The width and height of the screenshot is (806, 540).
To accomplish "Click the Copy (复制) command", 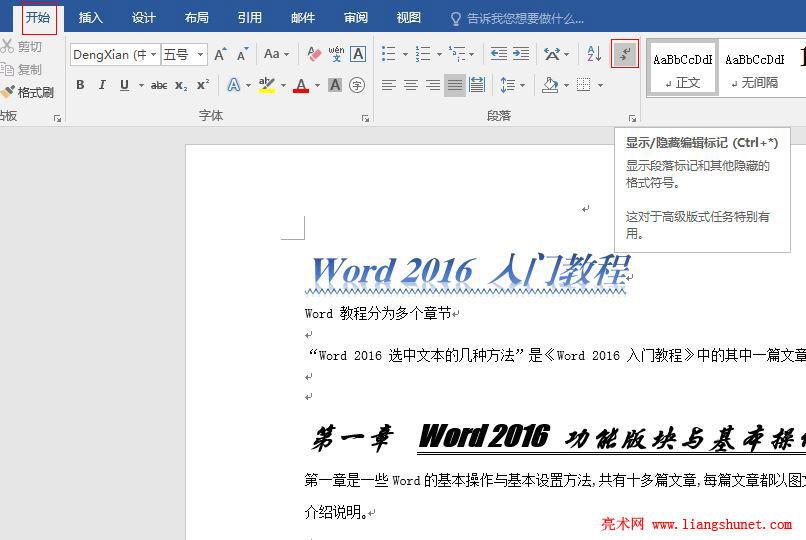I will click(22, 69).
